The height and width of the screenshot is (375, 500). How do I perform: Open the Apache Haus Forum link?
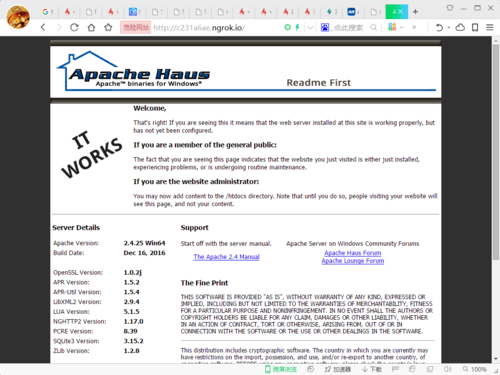(x=353, y=253)
